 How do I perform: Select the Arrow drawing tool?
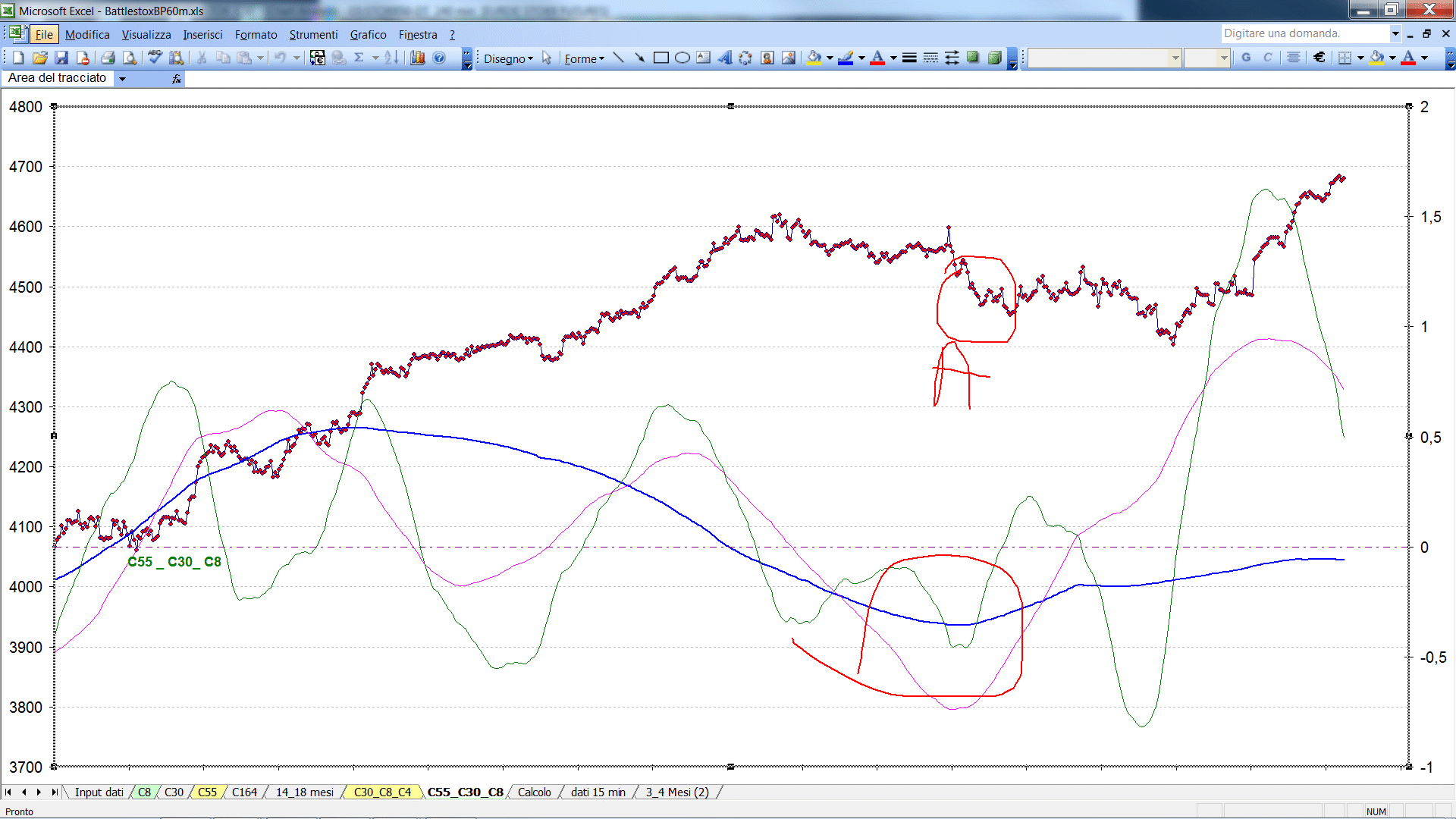click(639, 58)
